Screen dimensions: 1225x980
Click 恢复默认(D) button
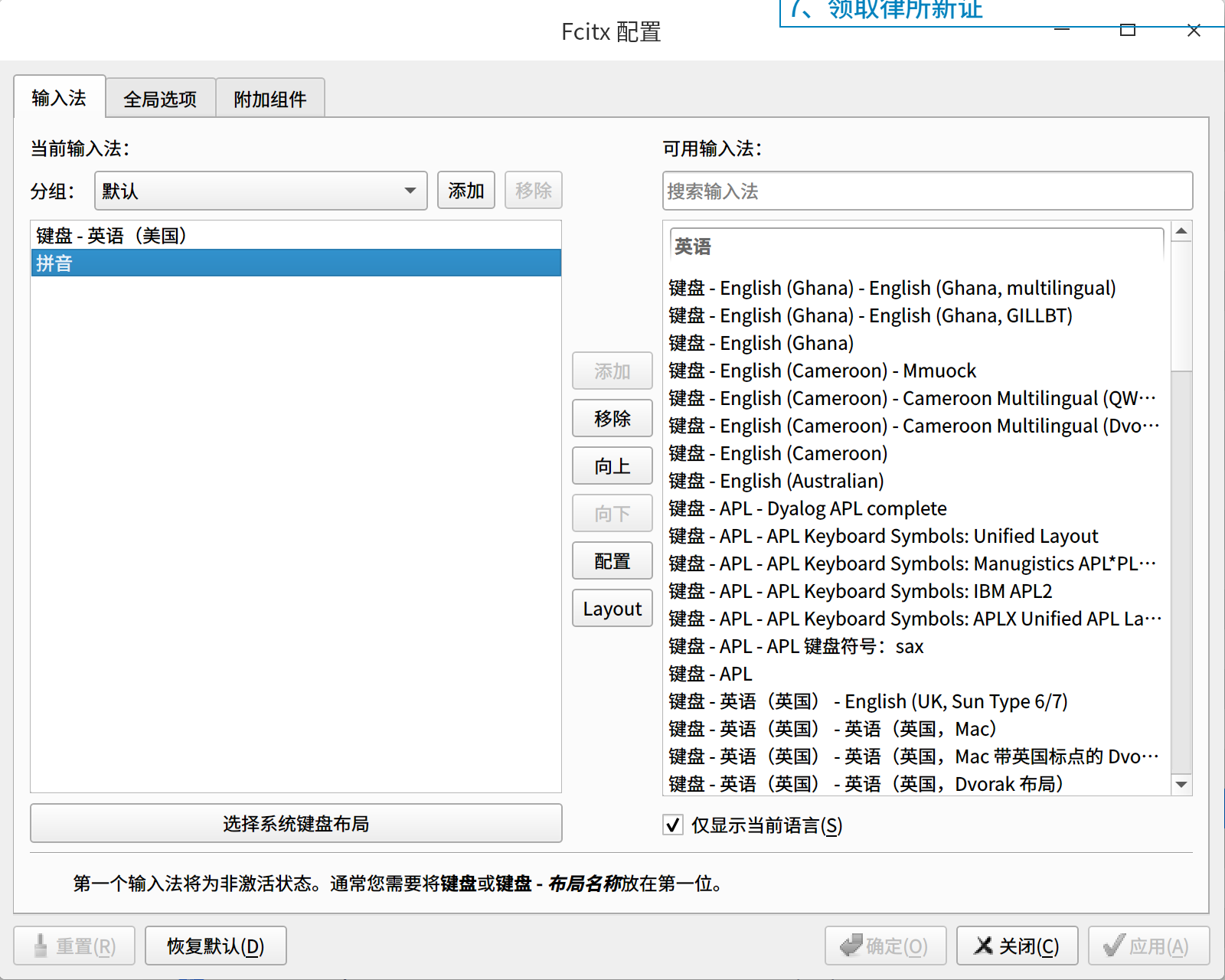point(216,946)
